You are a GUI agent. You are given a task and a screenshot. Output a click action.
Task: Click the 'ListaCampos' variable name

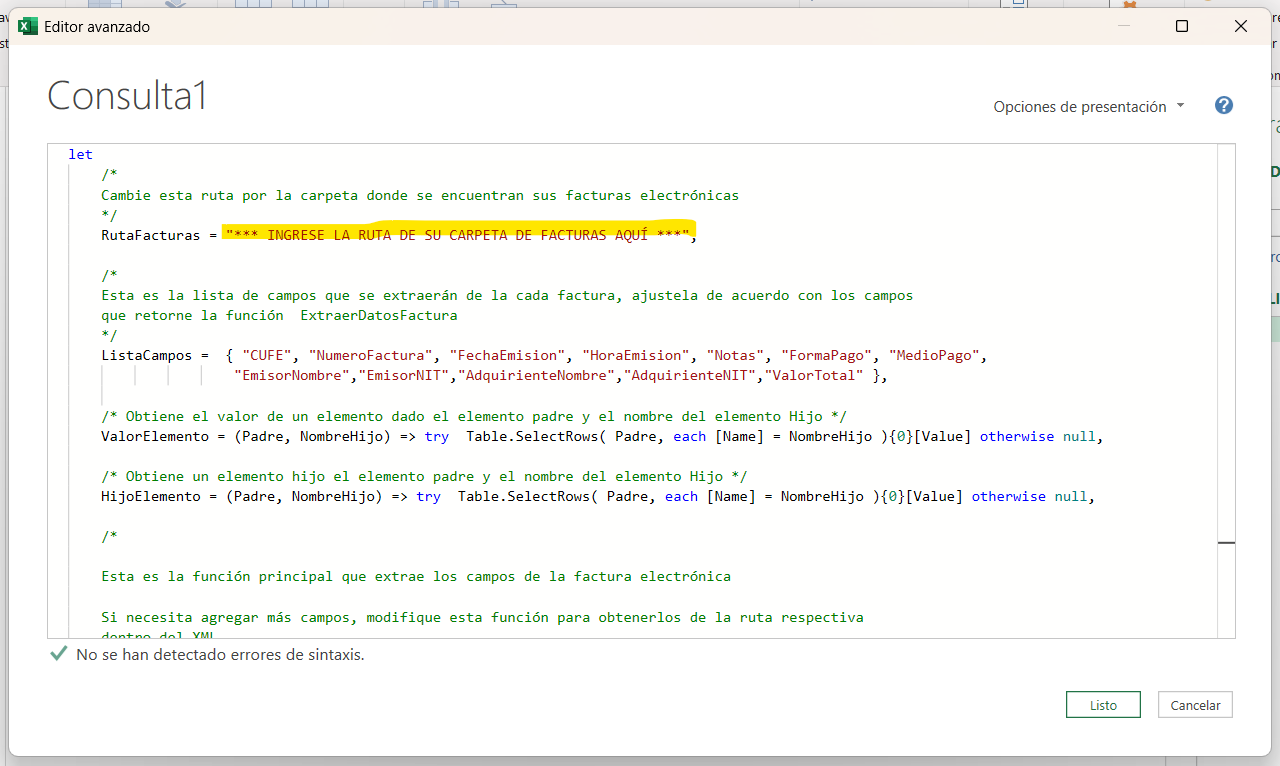(147, 355)
